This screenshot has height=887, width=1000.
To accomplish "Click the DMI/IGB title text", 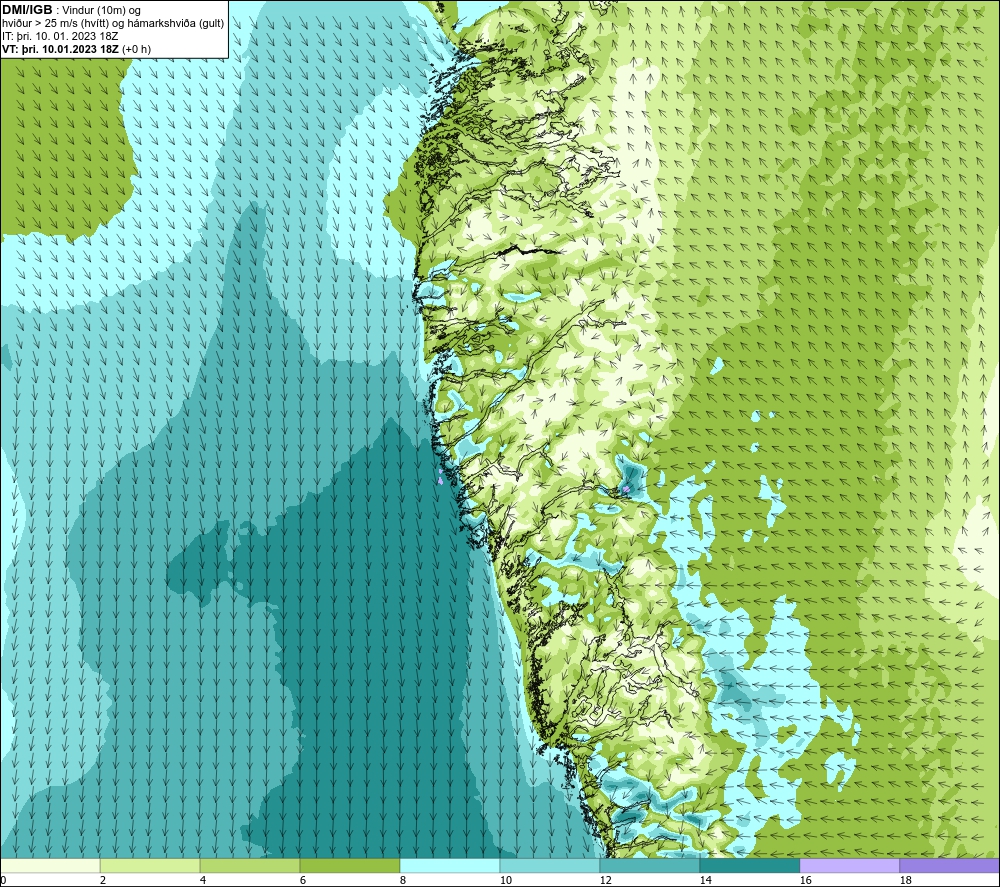I will coord(27,10).
